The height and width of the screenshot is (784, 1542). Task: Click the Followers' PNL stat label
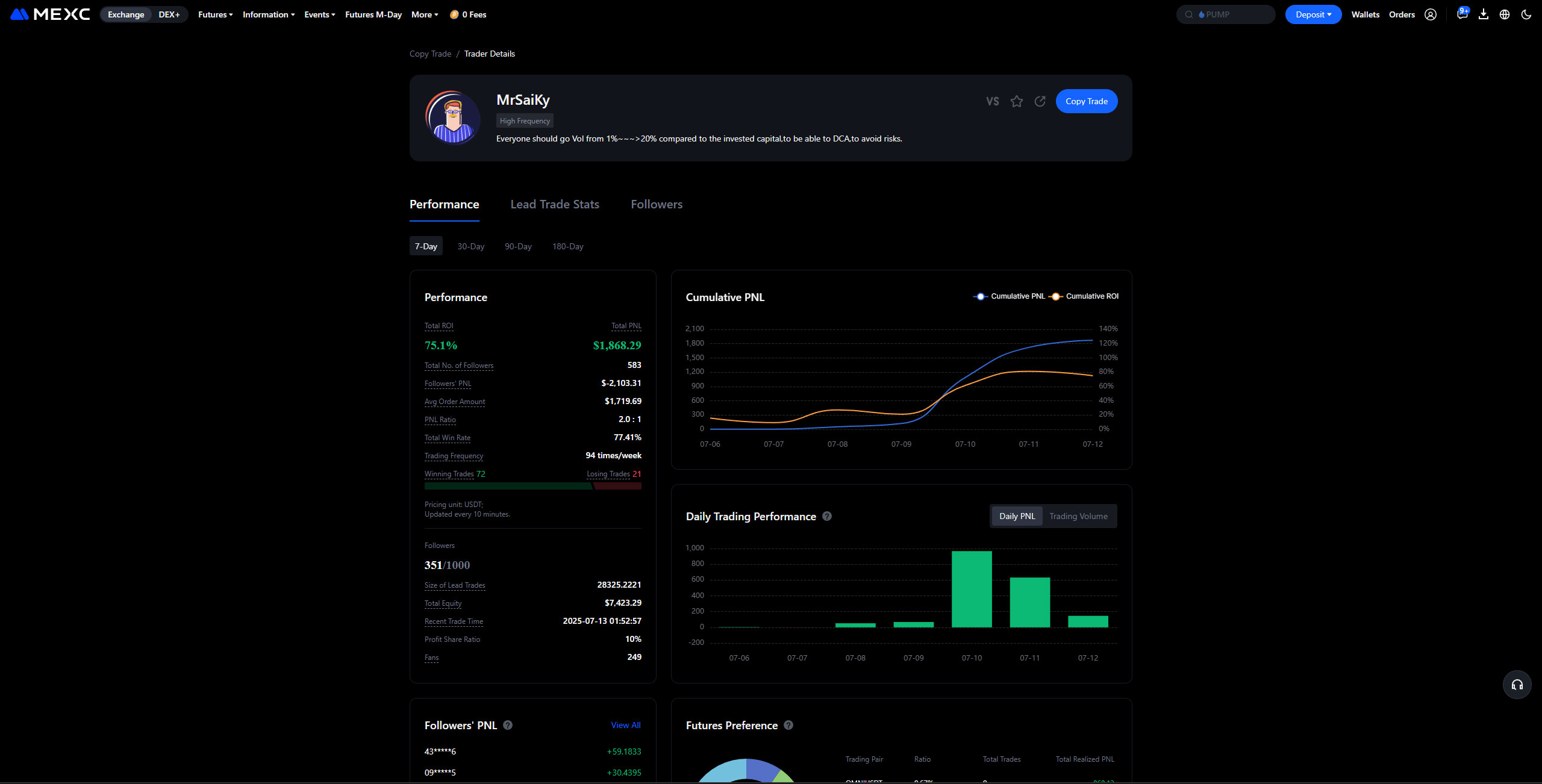tap(448, 384)
